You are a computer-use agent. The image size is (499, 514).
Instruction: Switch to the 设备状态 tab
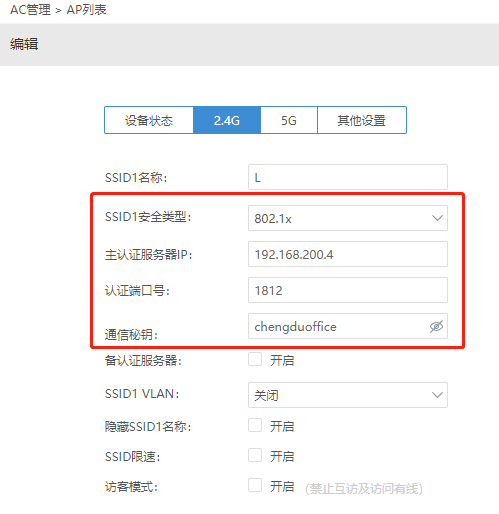tap(149, 120)
